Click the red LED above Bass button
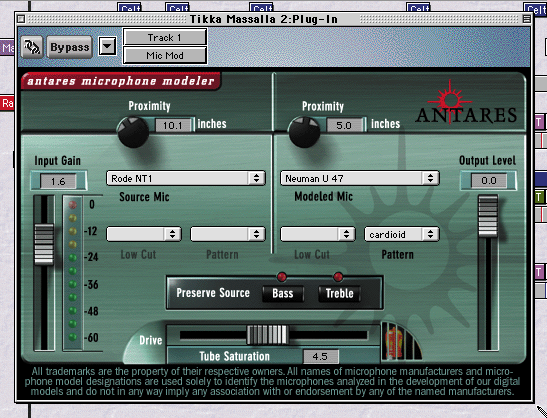Viewport: 547px width, 418px height. click(282, 277)
